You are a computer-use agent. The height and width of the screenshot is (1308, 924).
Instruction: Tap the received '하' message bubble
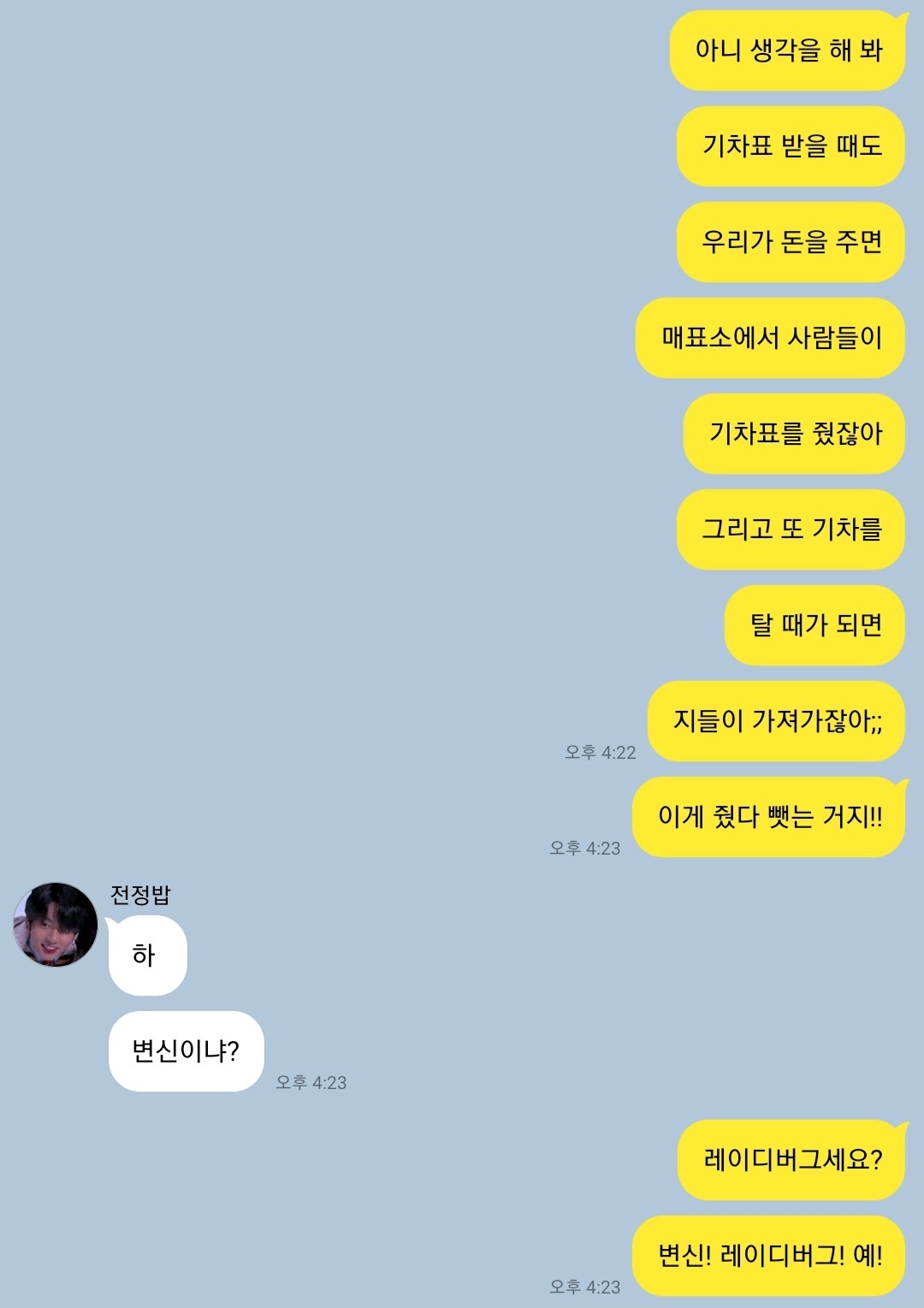[x=147, y=956]
